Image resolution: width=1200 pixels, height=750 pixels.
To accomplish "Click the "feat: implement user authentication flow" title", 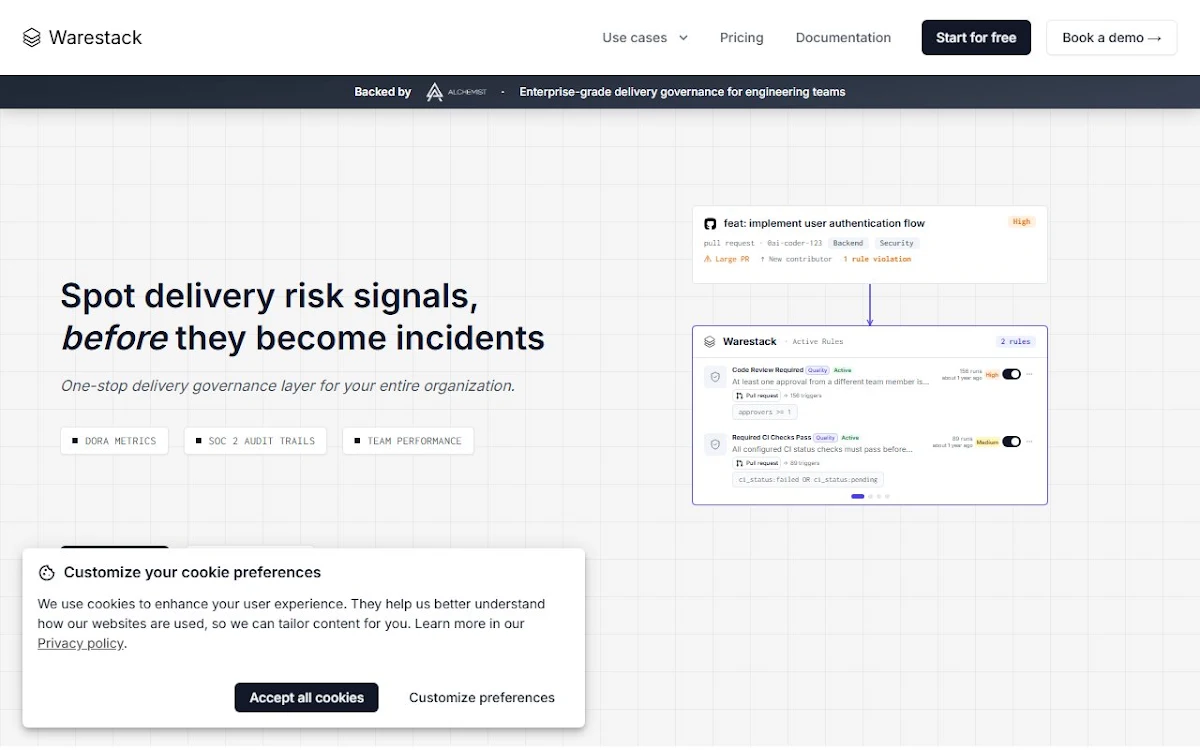I will (x=824, y=223).
